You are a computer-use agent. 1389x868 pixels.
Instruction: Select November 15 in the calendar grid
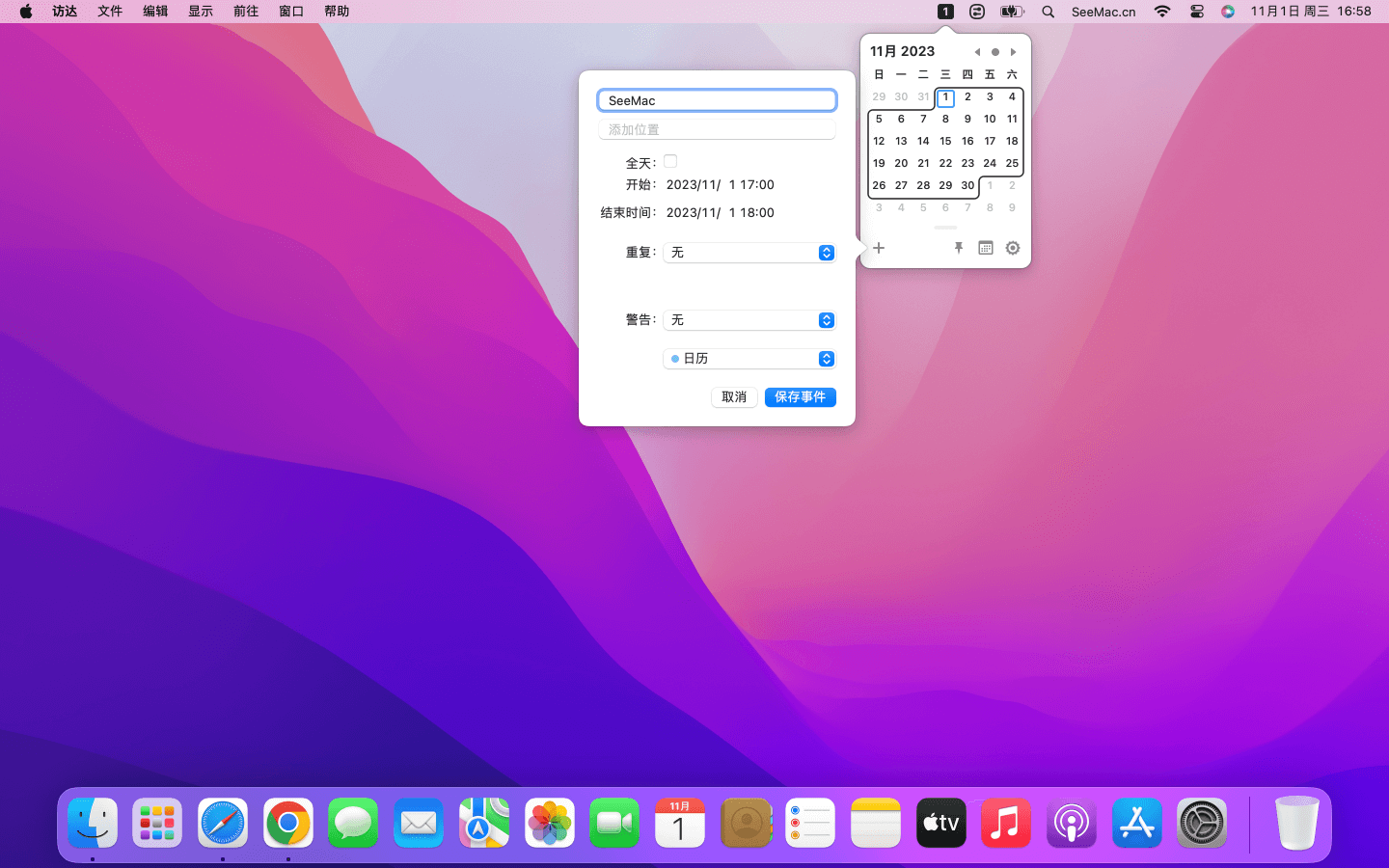click(x=945, y=141)
